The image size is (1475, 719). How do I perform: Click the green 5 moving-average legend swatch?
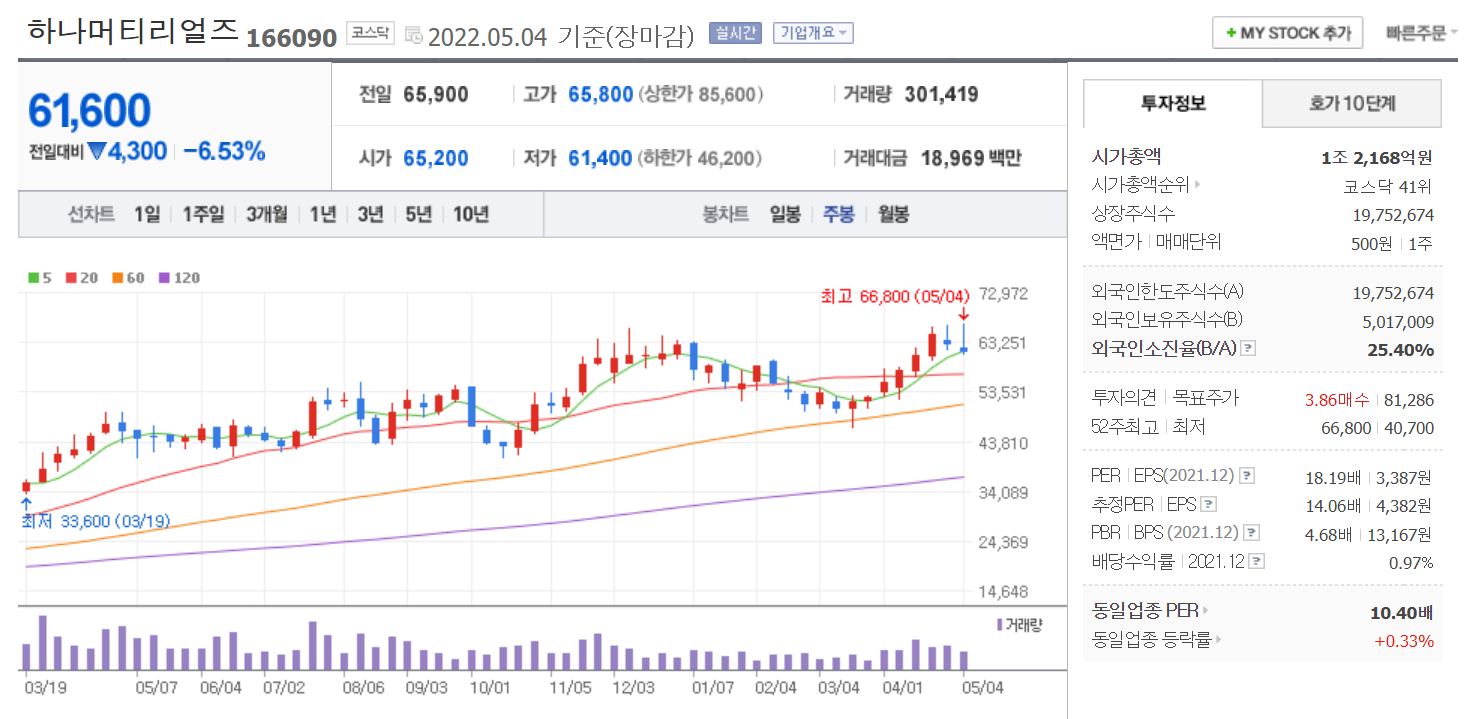coord(33,278)
